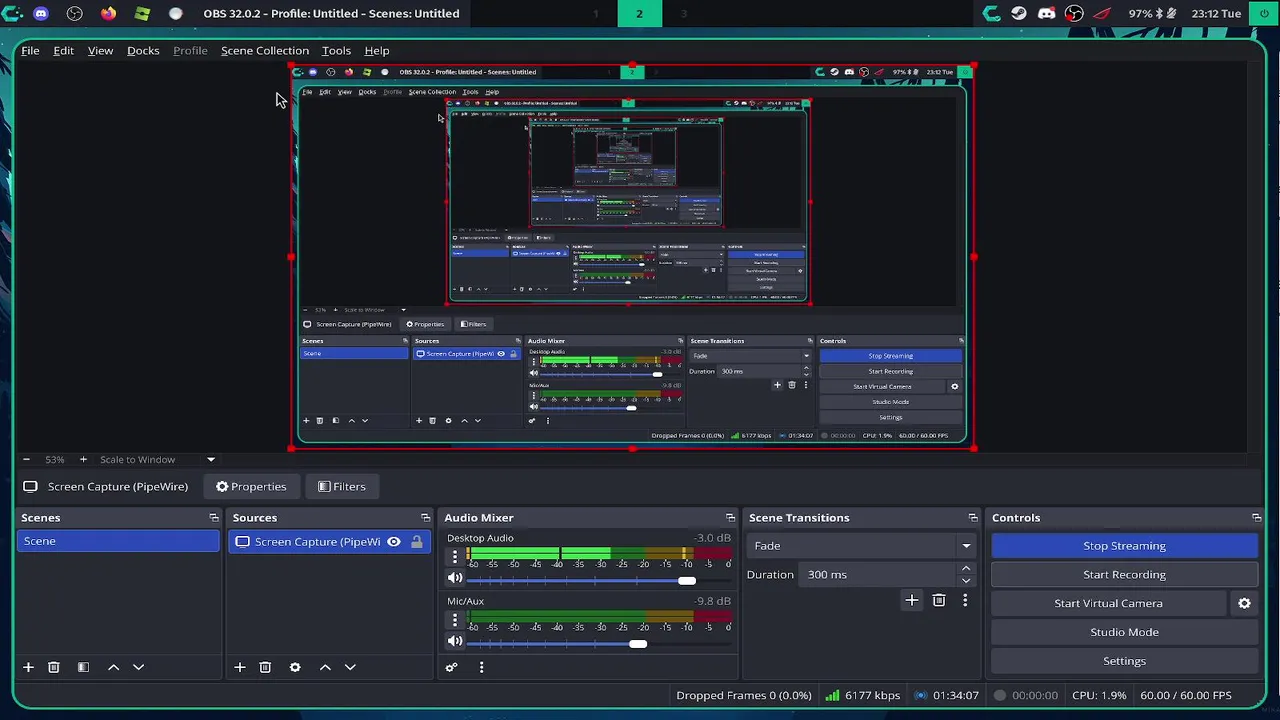
Task: Zoom out preview with minus icon
Action: tap(26, 459)
